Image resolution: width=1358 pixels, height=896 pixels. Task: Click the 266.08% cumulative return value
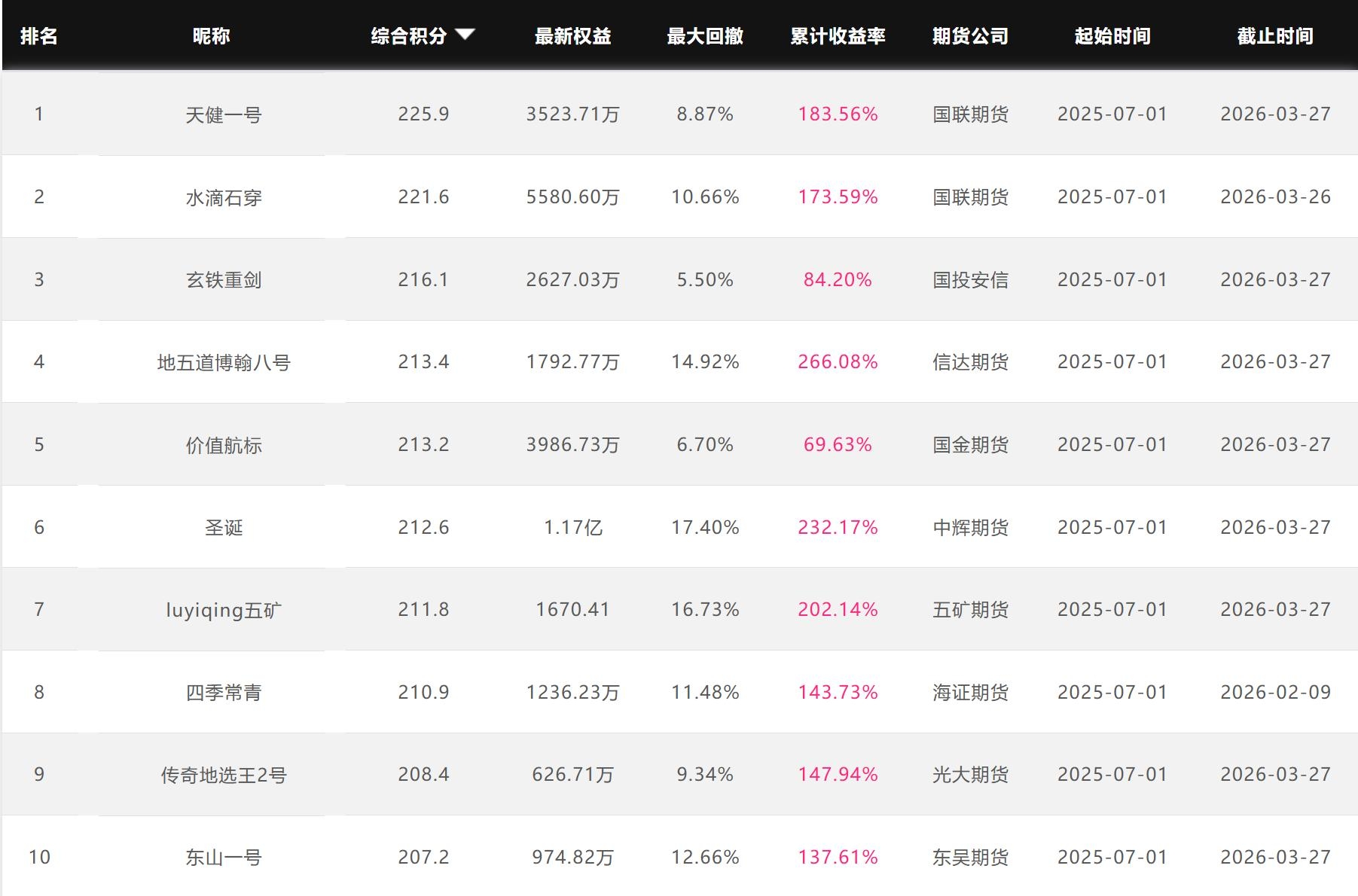coord(838,362)
